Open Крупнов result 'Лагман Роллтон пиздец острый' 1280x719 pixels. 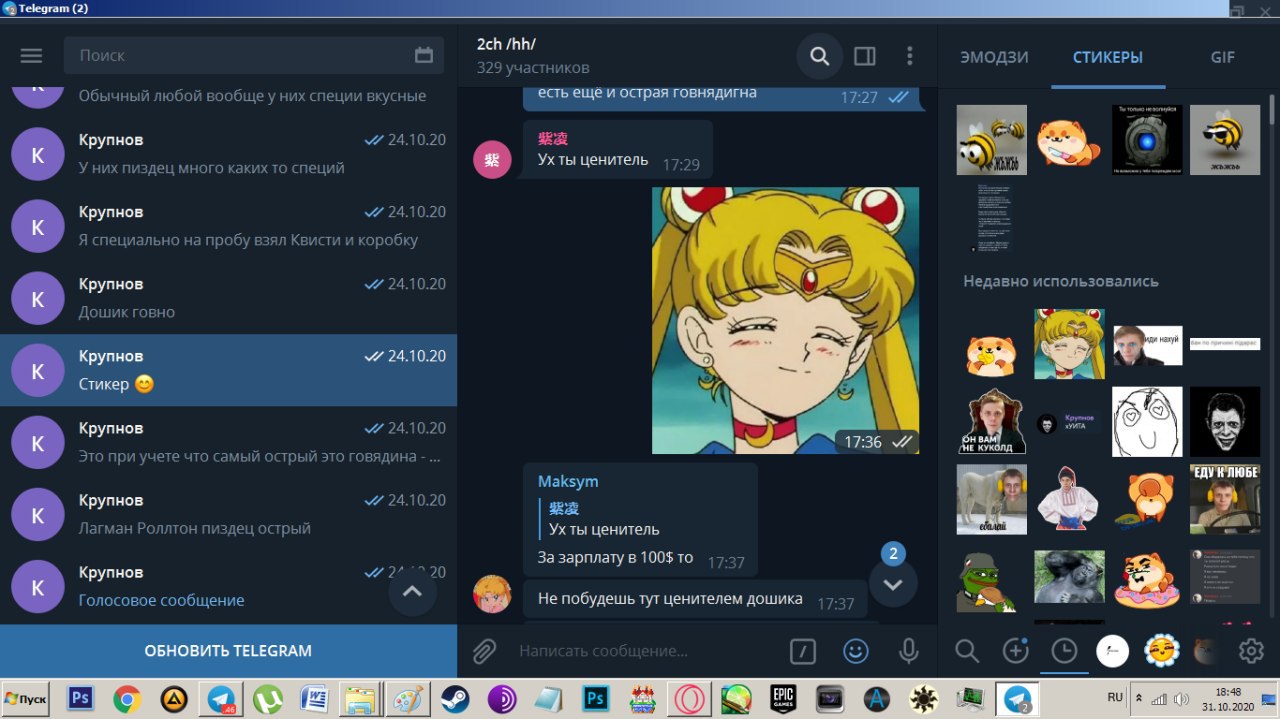(228, 514)
